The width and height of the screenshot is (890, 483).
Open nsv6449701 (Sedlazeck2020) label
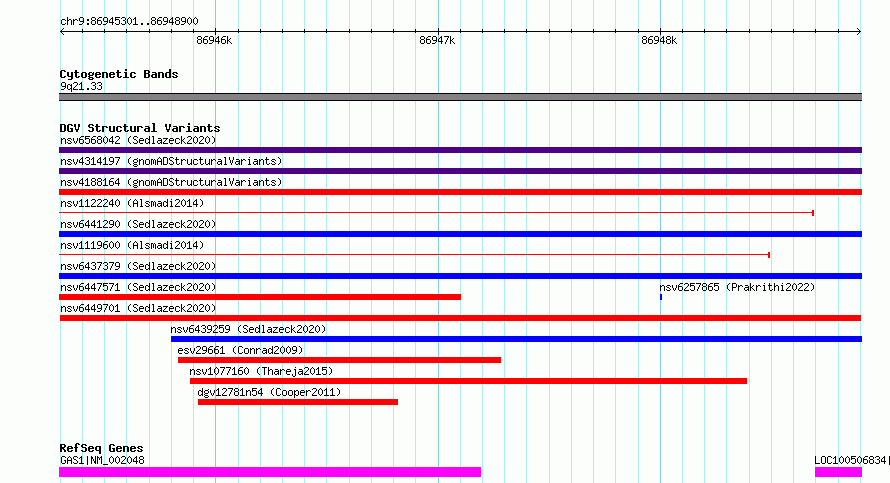click(138, 308)
